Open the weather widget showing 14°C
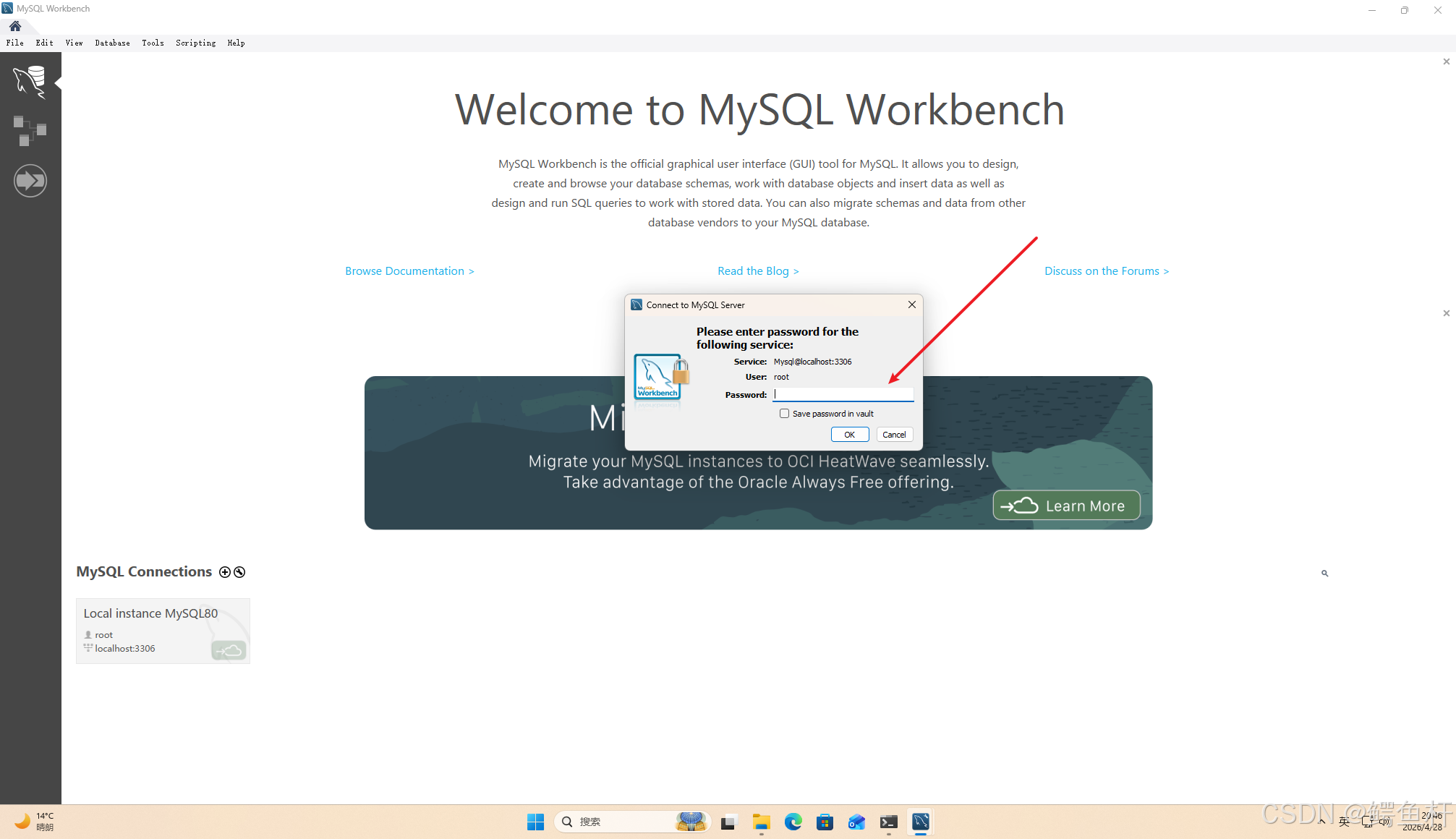This screenshot has width=1456, height=839. point(35,822)
